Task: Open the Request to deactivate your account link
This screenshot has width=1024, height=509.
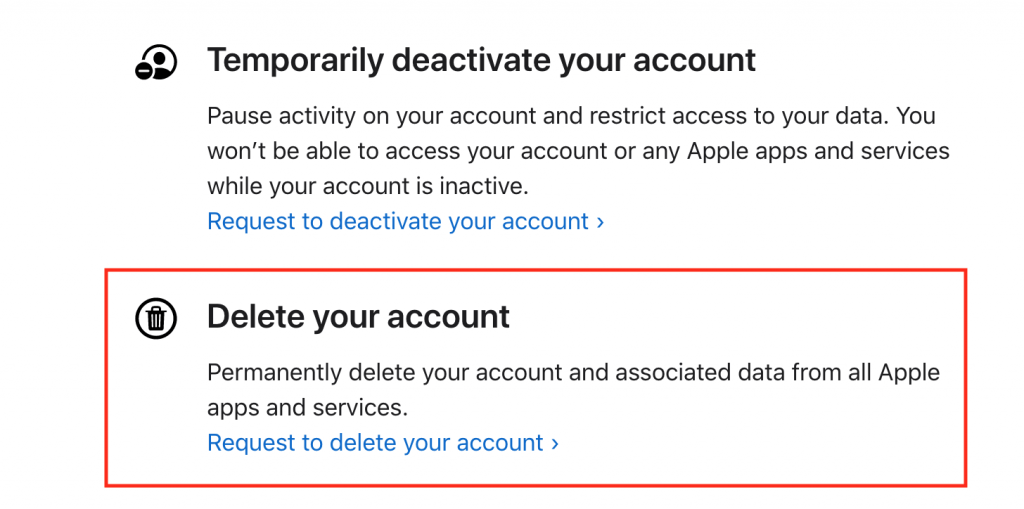Action: pyautogui.click(x=406, y=222)
